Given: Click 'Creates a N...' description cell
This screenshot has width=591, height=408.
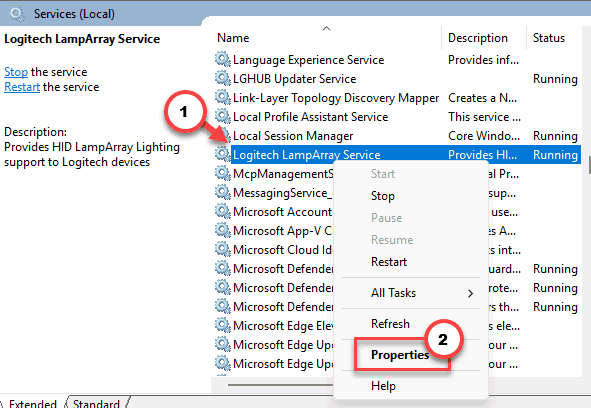Looking at the screenshot, I should [482, 98].
